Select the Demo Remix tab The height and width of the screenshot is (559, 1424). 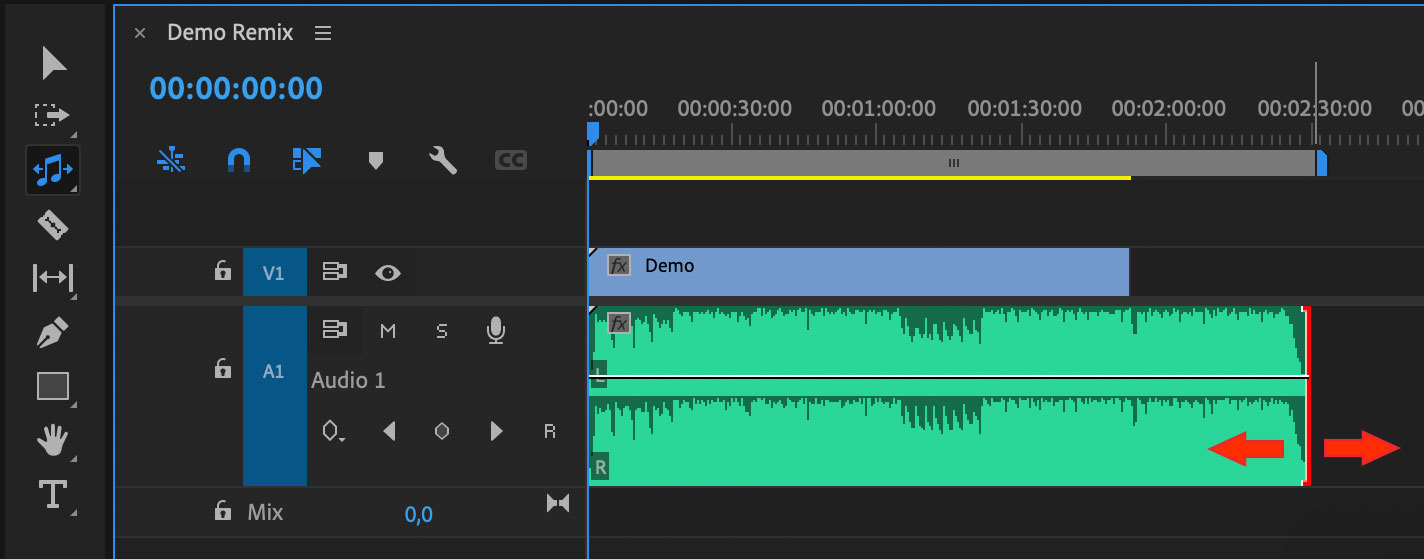230,33
